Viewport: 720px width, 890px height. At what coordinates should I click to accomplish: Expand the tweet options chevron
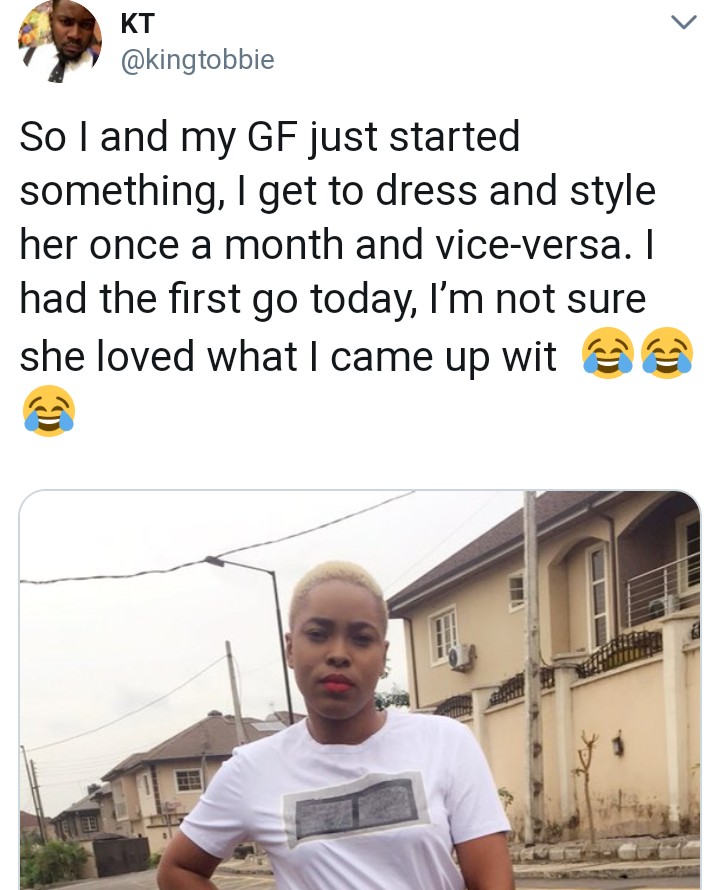tap(683, 22)
